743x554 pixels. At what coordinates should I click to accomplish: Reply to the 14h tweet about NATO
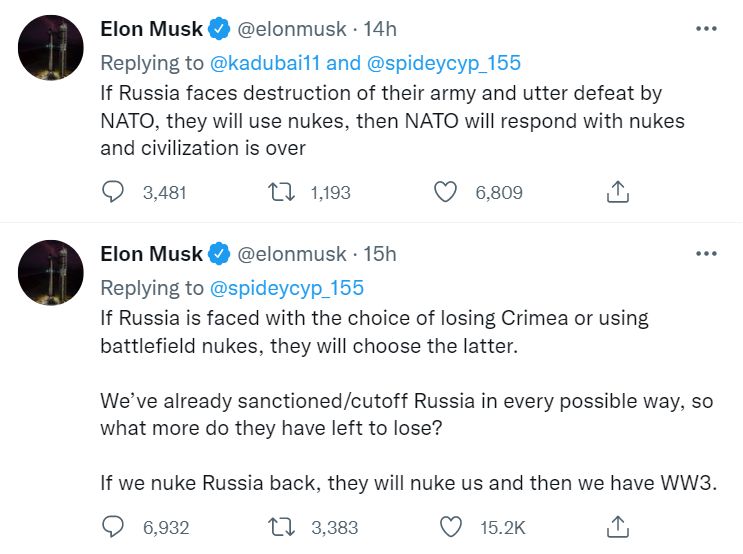pyautogui.click(x=114, y=192)
